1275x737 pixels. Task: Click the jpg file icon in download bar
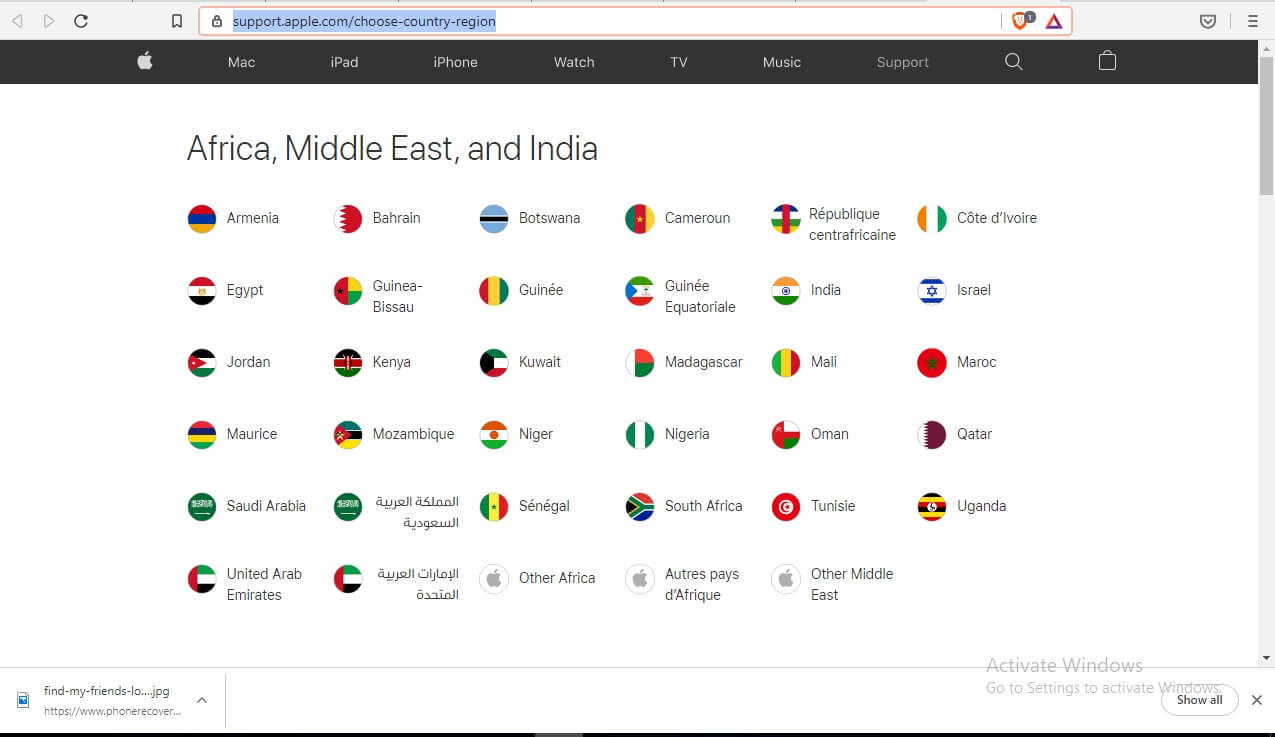pyautogui.click(x=23, y=700)
